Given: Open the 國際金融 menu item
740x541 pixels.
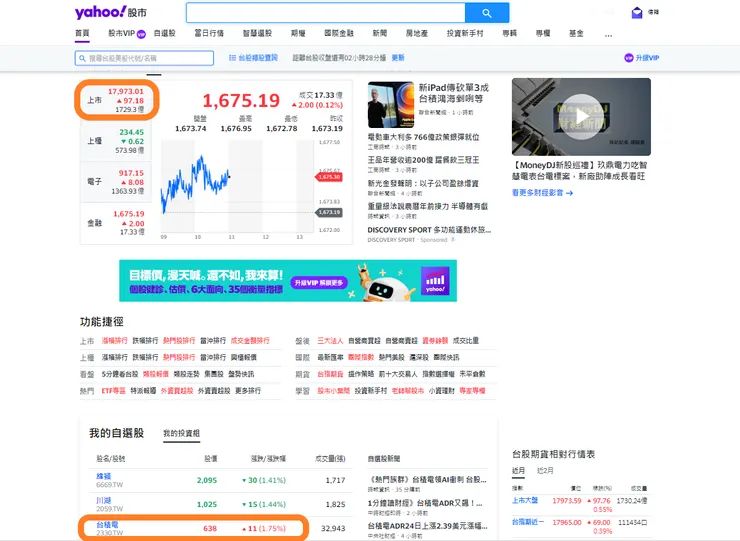Looking at the screenshot, I should click(x=339, y=33).
